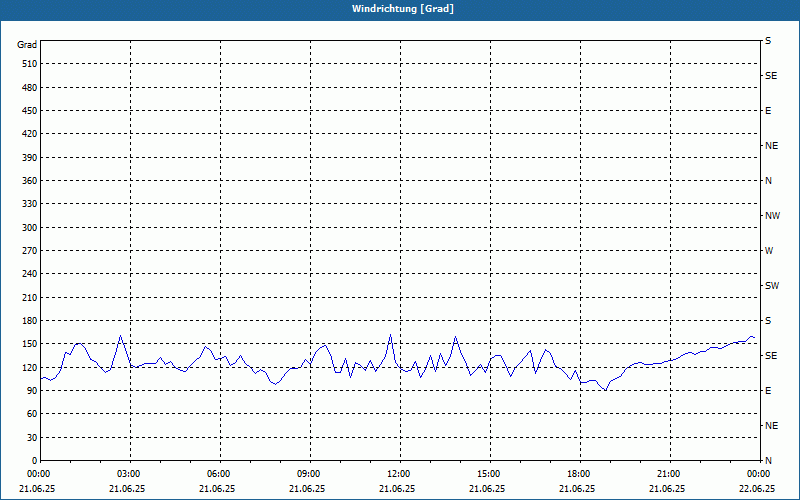Click the 03:00 time label
Image resolution: width=800 pixels, height=500 pixels.
pyautogui.click(x=127, y=474)
